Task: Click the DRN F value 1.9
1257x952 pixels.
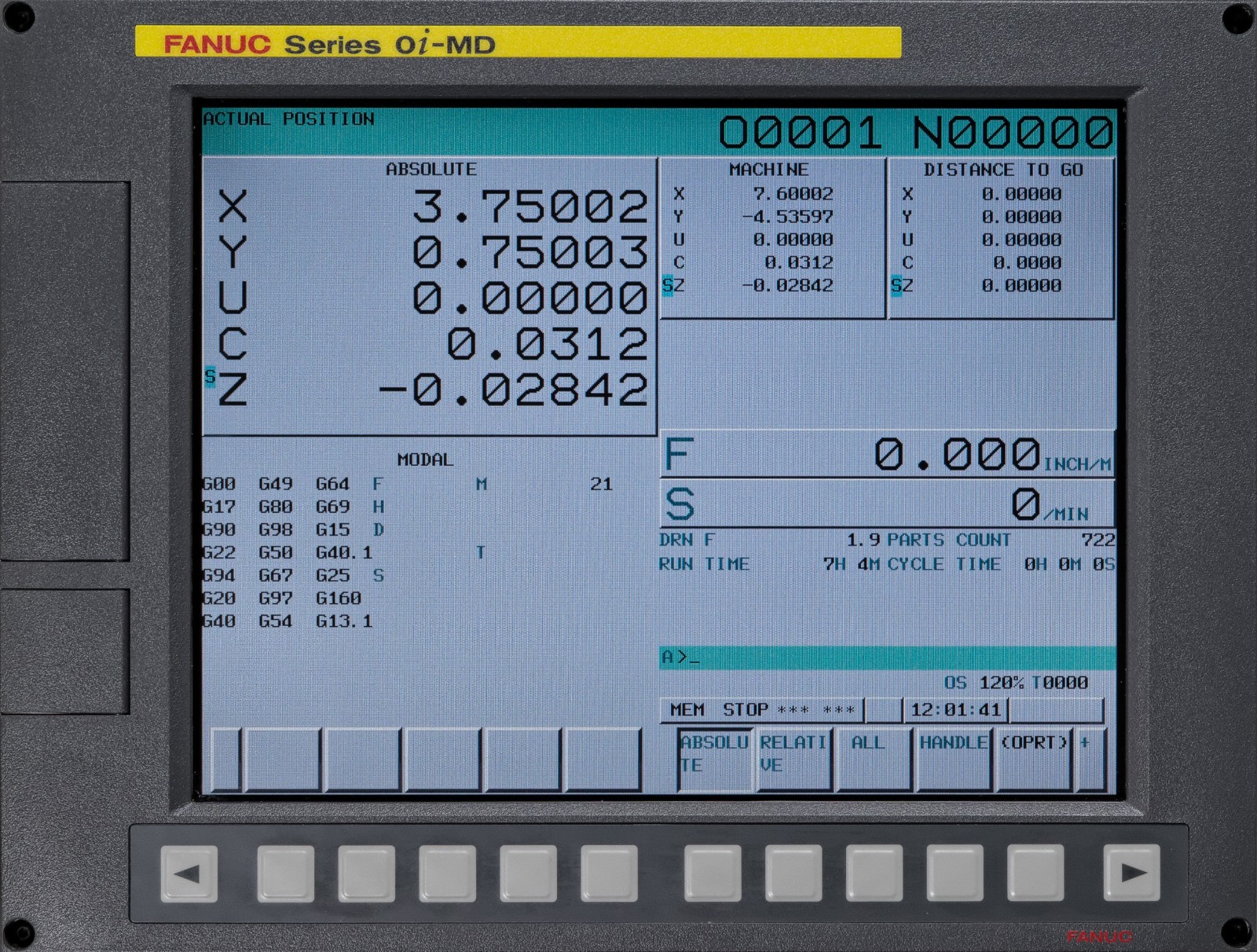Action: pos(863,540)
